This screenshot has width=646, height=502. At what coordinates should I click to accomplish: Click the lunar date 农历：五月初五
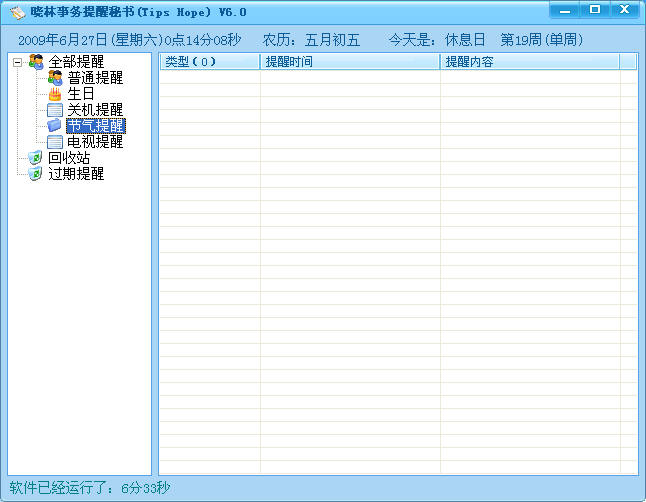[x=311, y=40]
